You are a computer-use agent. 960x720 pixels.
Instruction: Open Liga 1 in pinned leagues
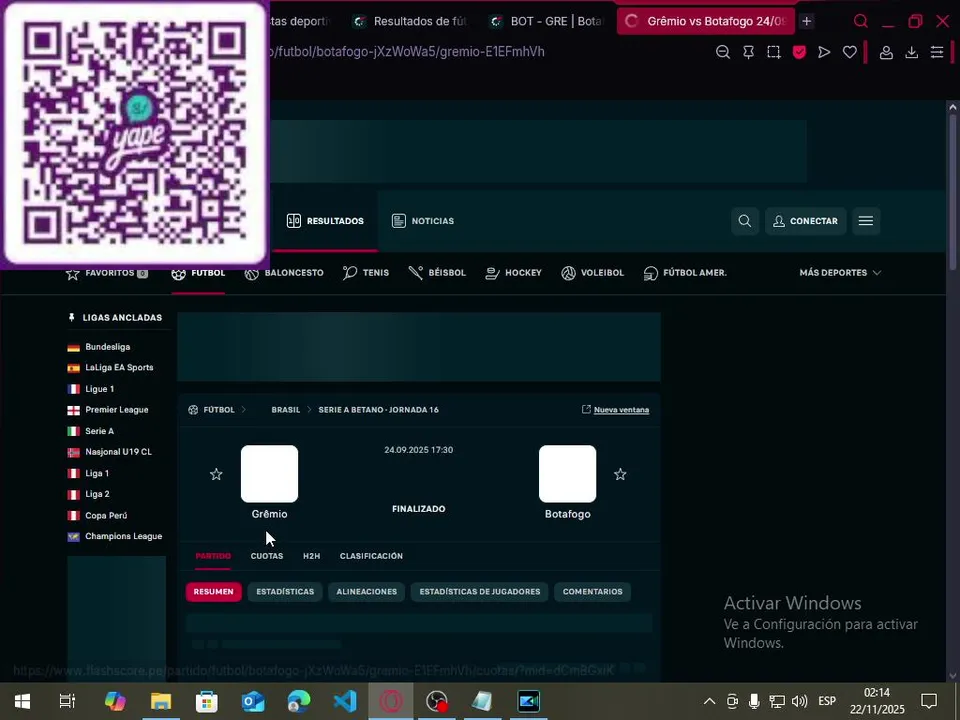[x=88, y=474]
